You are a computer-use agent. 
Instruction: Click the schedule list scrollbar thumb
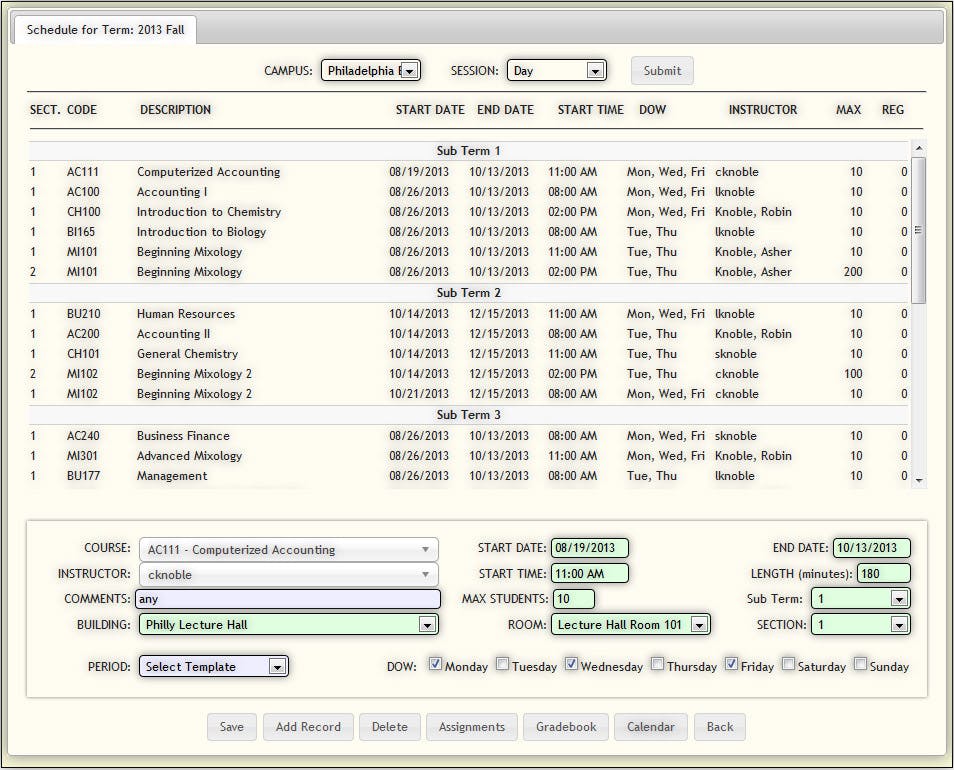pos(919,230)
